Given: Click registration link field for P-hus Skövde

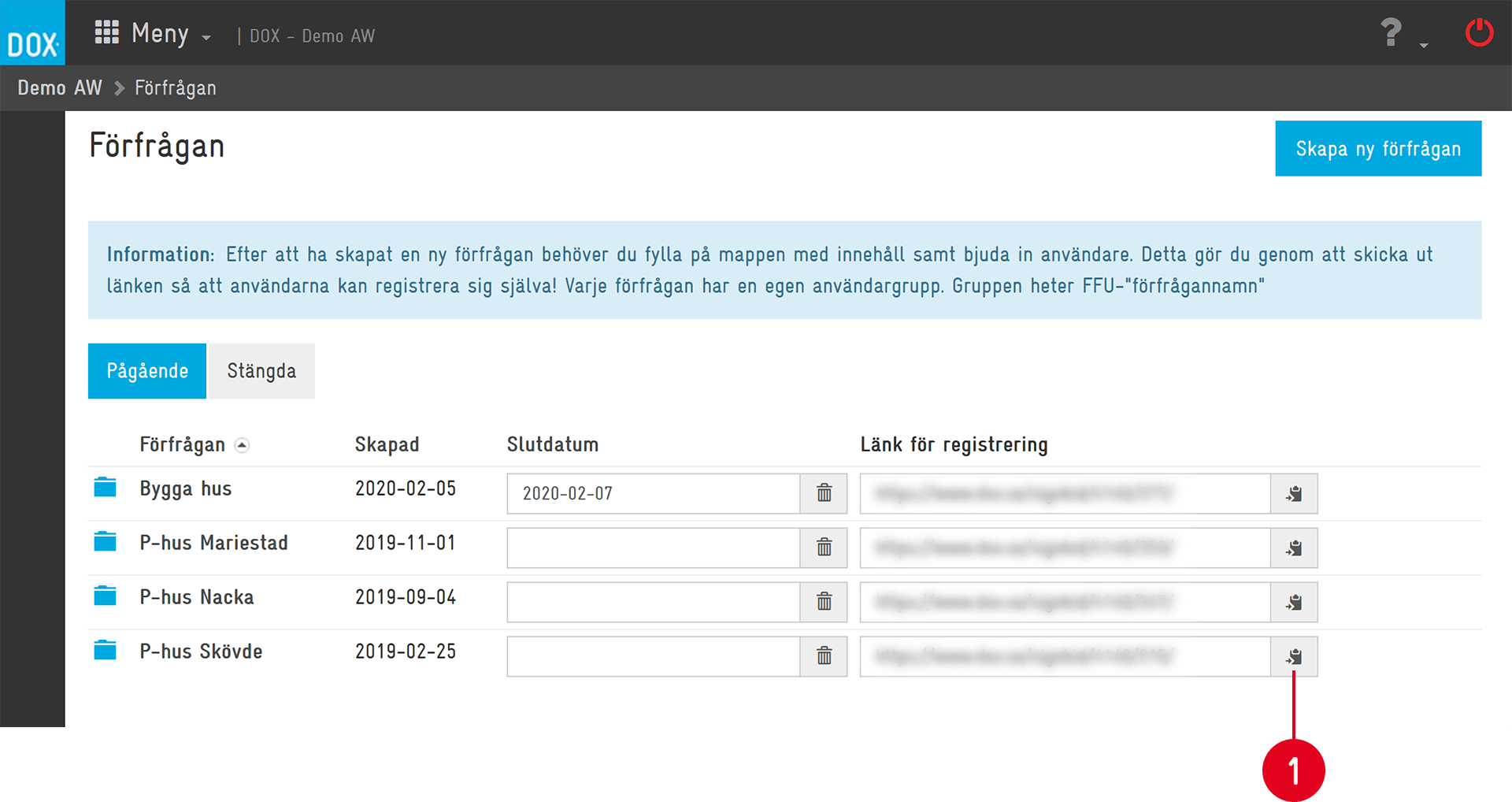Looking at the screenshot, I should pyautogui.click(x=1065, y=656).
